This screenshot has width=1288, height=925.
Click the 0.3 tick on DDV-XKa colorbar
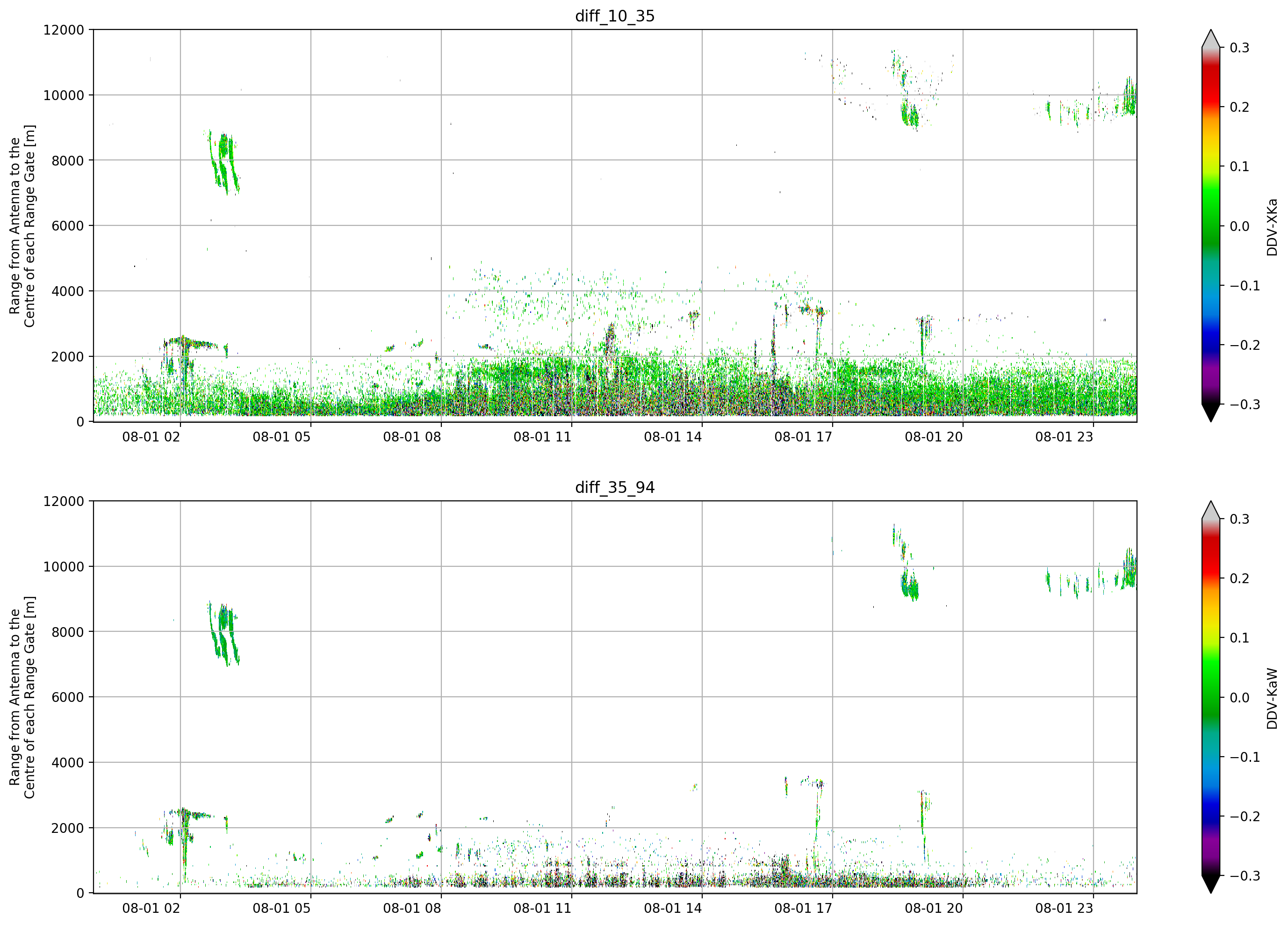[x=1239, y=48]
